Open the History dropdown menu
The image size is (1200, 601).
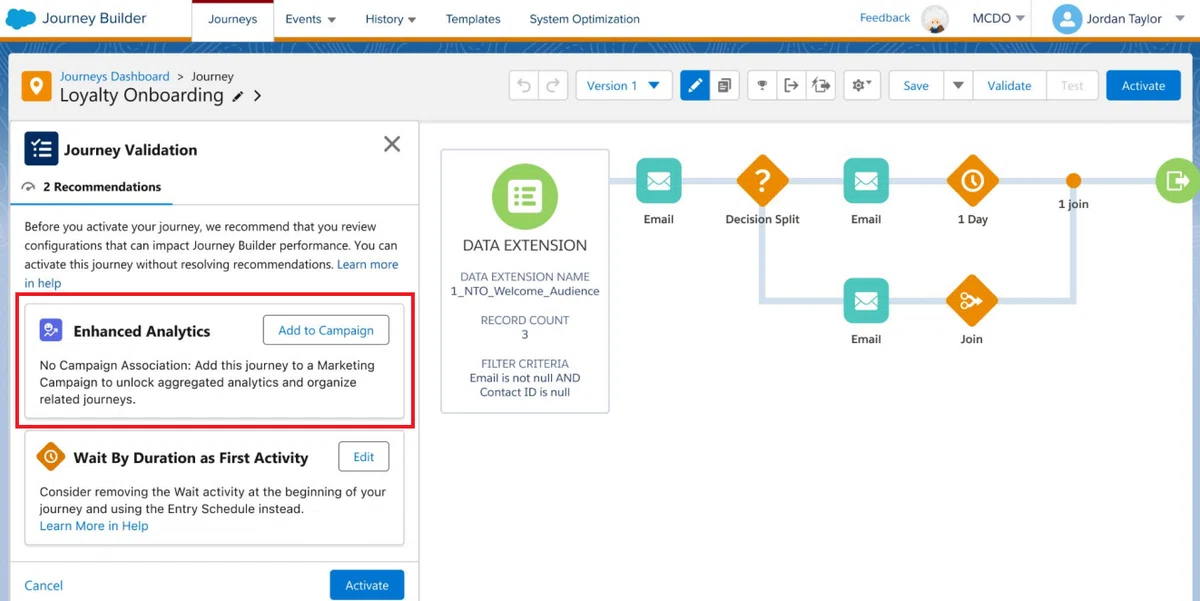click(391, 19)
